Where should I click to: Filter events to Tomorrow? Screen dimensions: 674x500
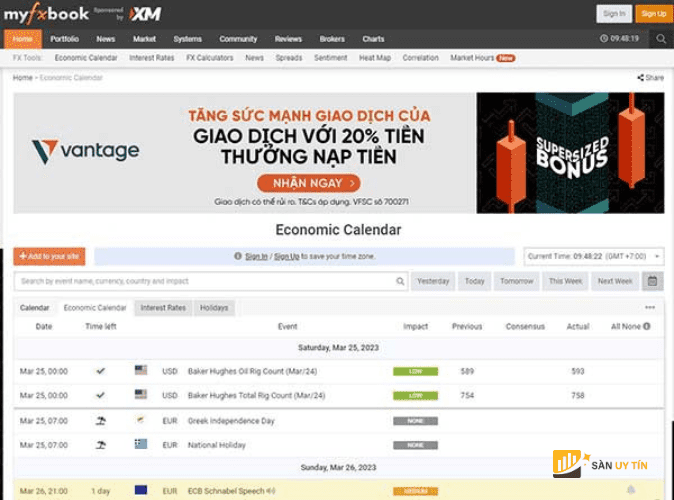click(x=517, y=281)
